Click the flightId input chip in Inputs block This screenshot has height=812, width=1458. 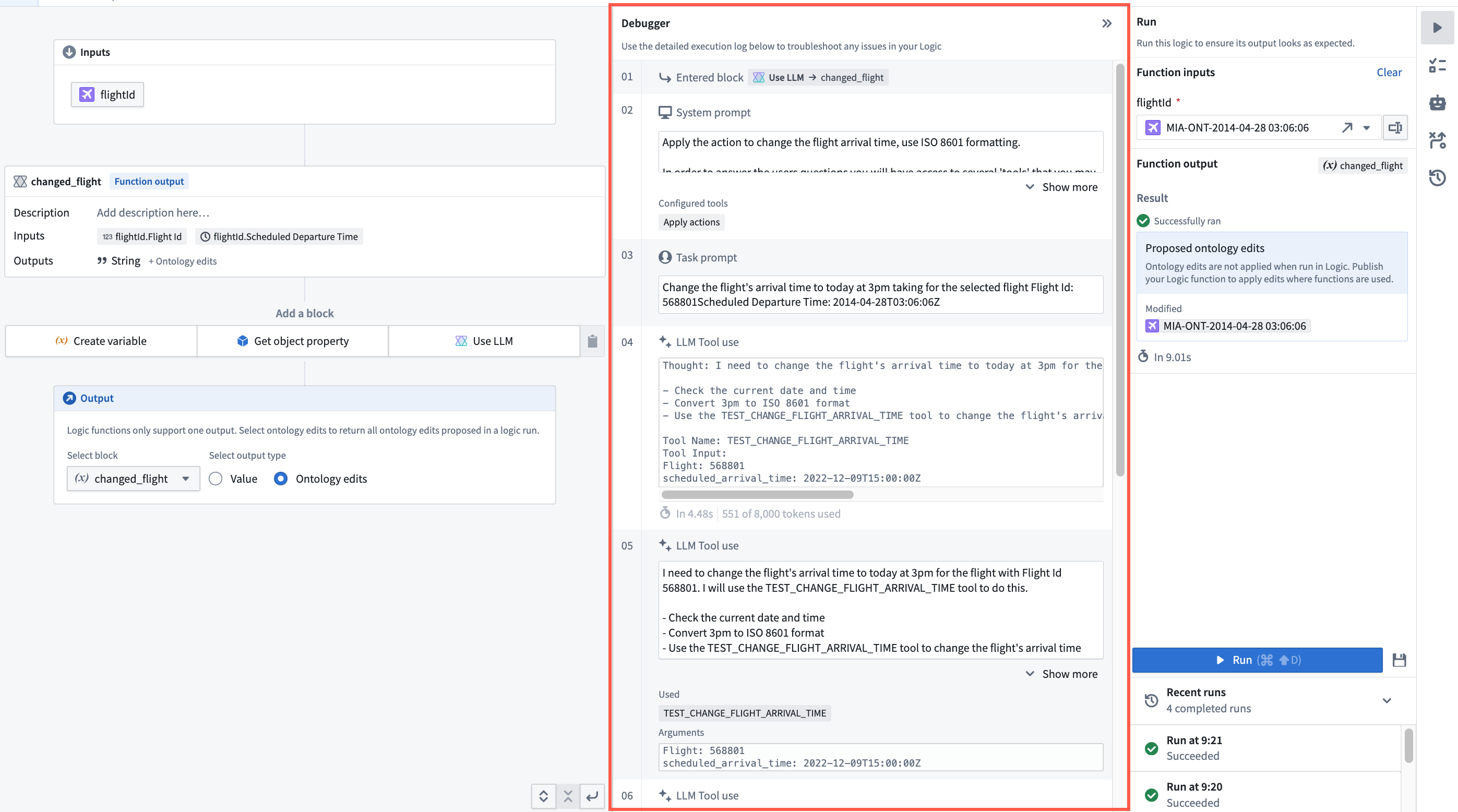(x=107, y=94)
